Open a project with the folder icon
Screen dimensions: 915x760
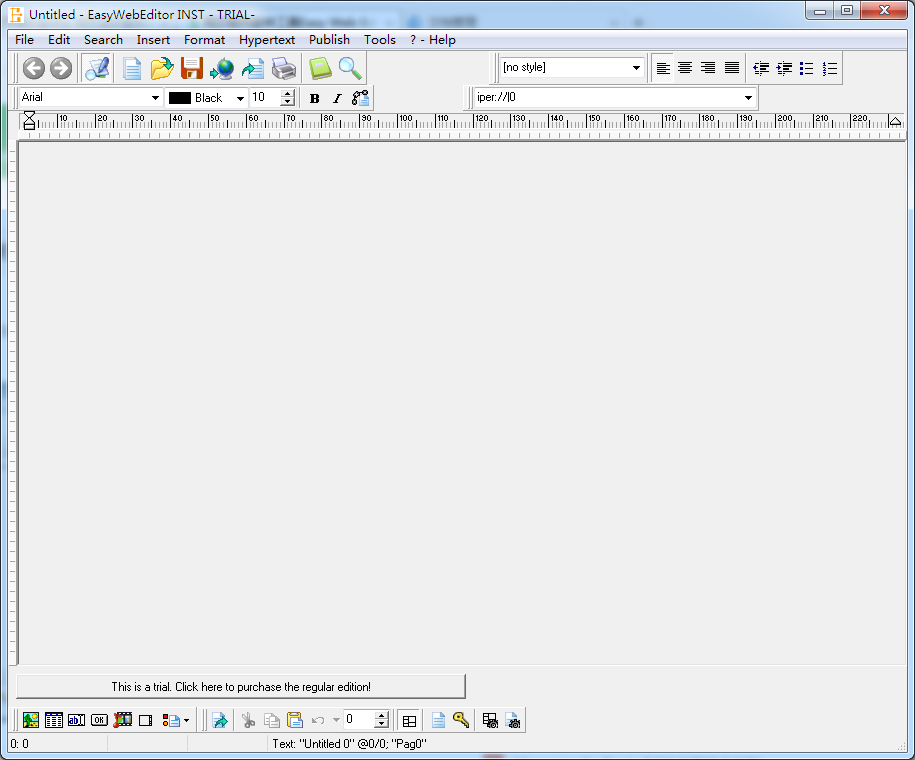coord(162,68)
